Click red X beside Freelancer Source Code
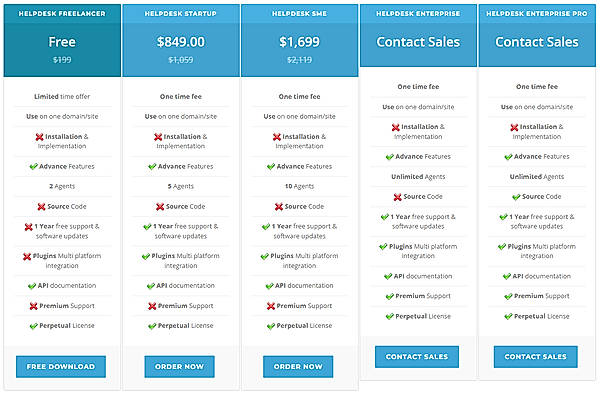600x394 pixels. 41,207
